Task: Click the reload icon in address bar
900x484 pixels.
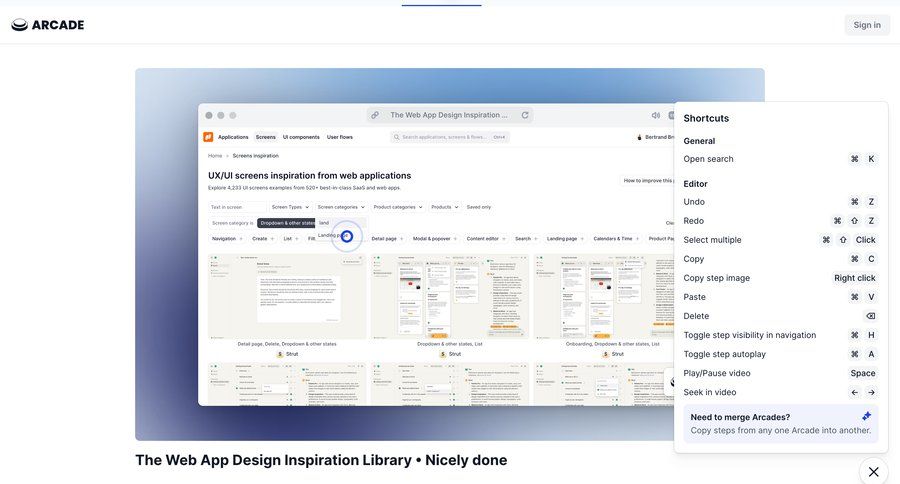Action: click(525, 115)
